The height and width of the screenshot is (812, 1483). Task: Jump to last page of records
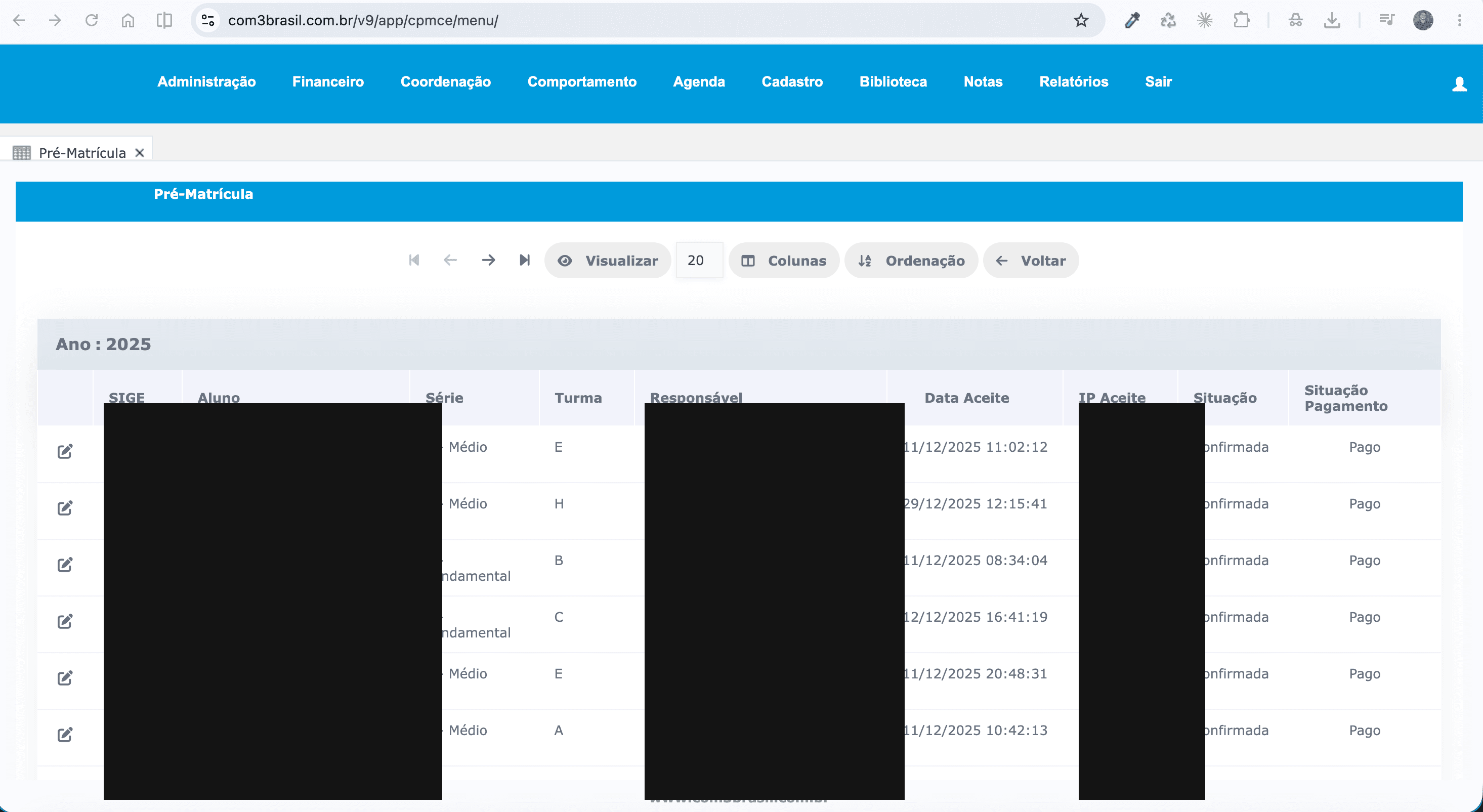tap(525, 260)
